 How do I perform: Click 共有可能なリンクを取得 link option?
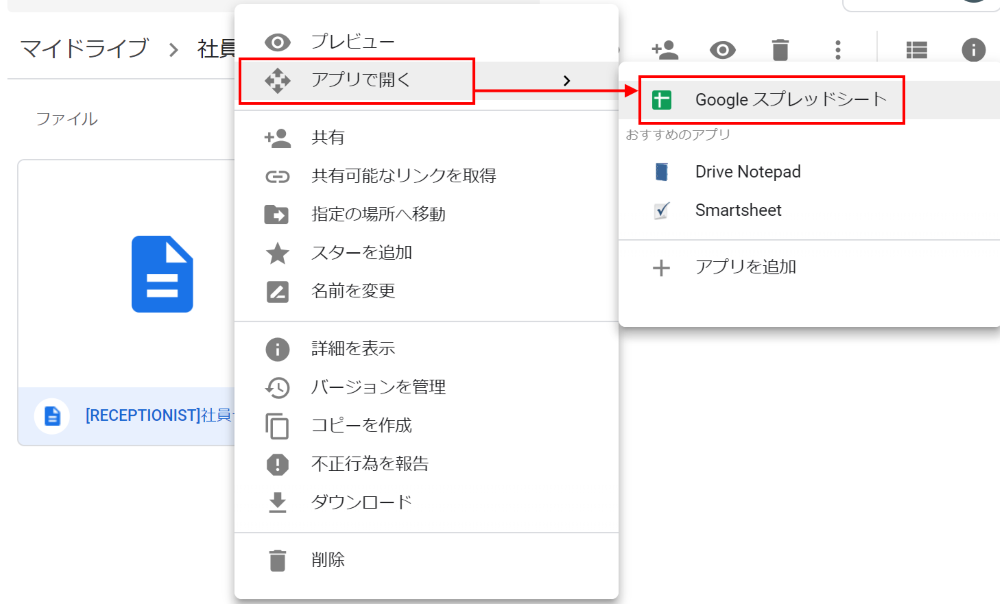pos(403,176)
